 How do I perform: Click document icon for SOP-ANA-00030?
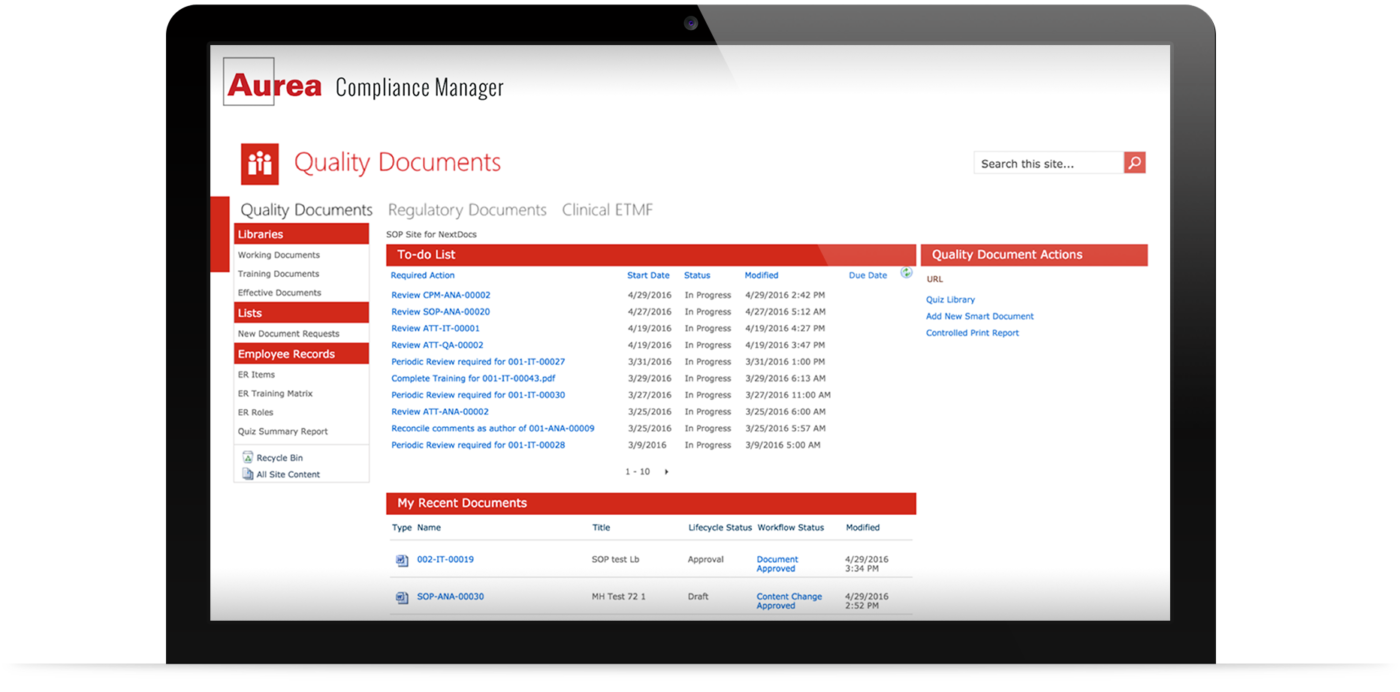tap(402, 598)
